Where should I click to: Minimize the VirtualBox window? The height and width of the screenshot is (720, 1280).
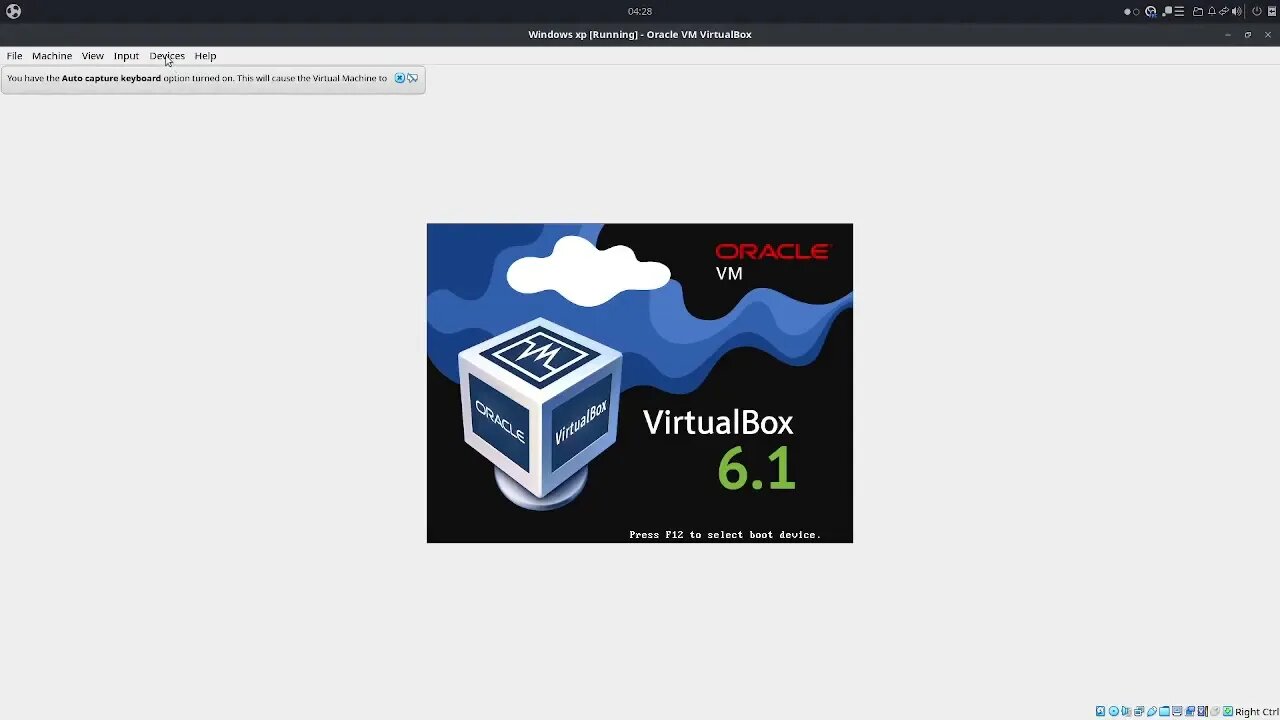(x=1228, y=34)
